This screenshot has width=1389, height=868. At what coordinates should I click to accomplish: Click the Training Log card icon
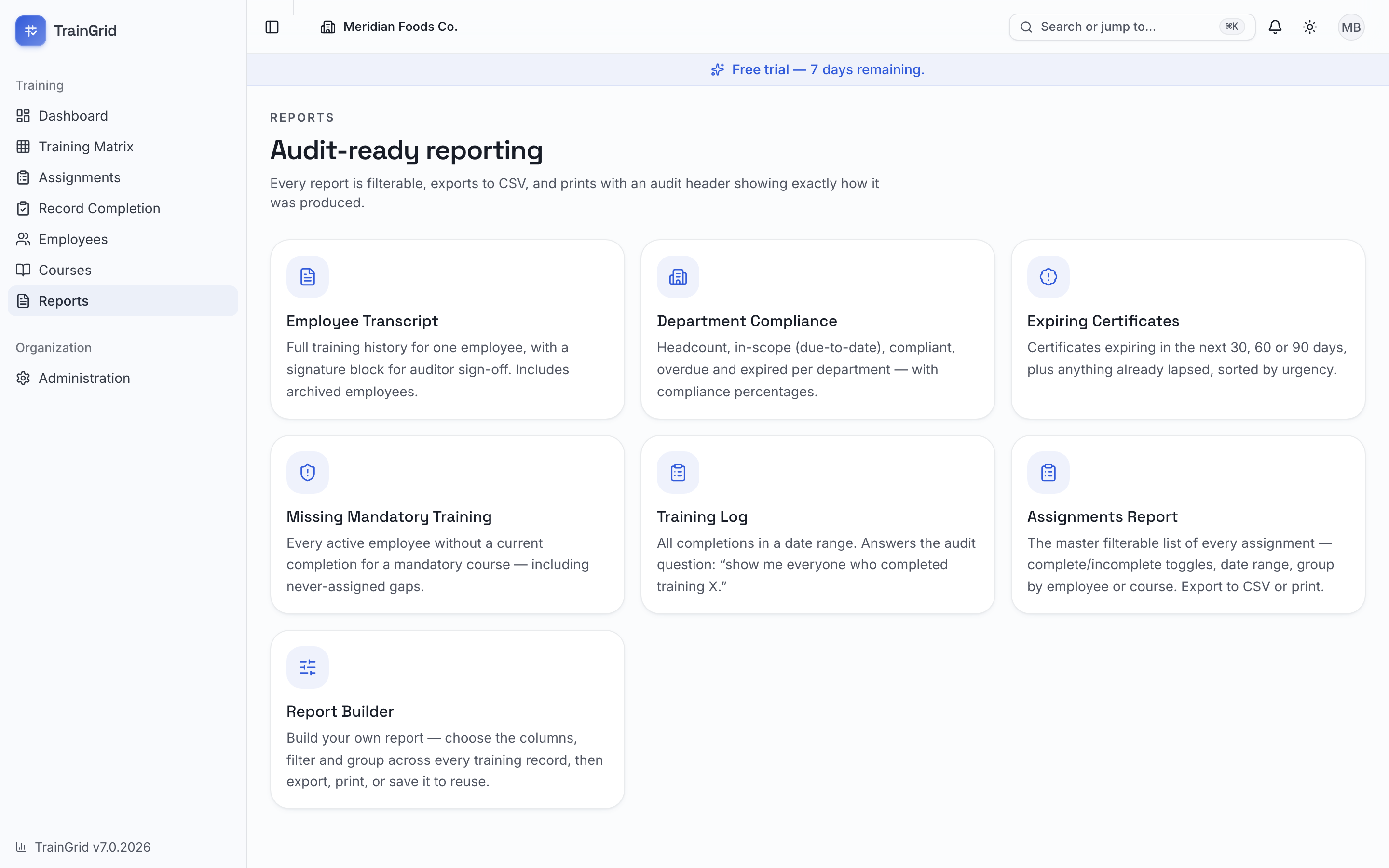click(678, 473)
